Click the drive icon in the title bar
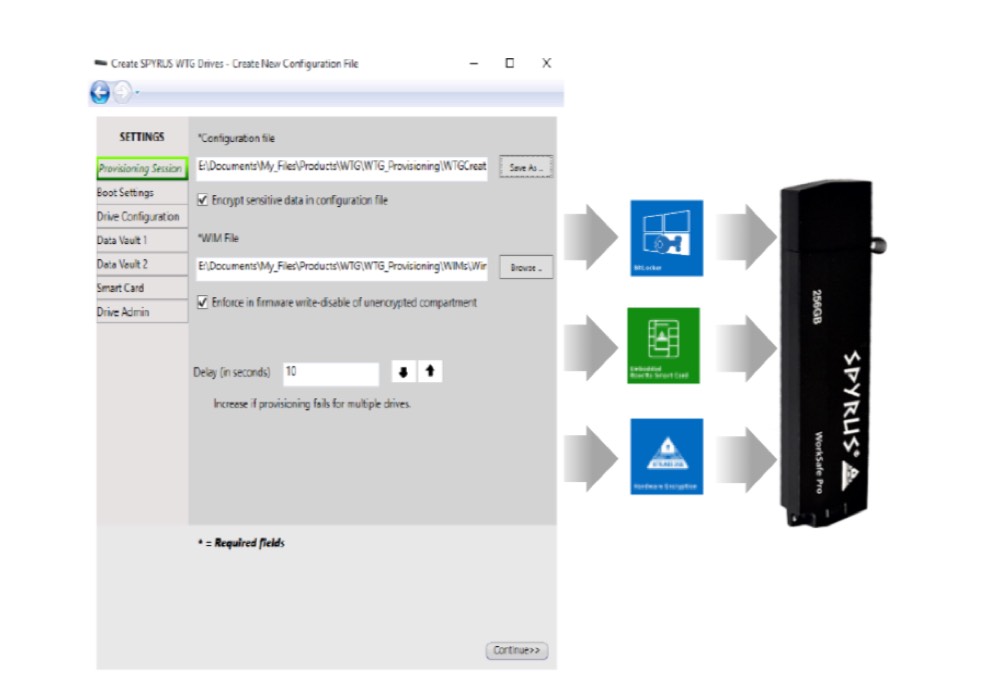 pyautogui.click(x=100, y=62)
